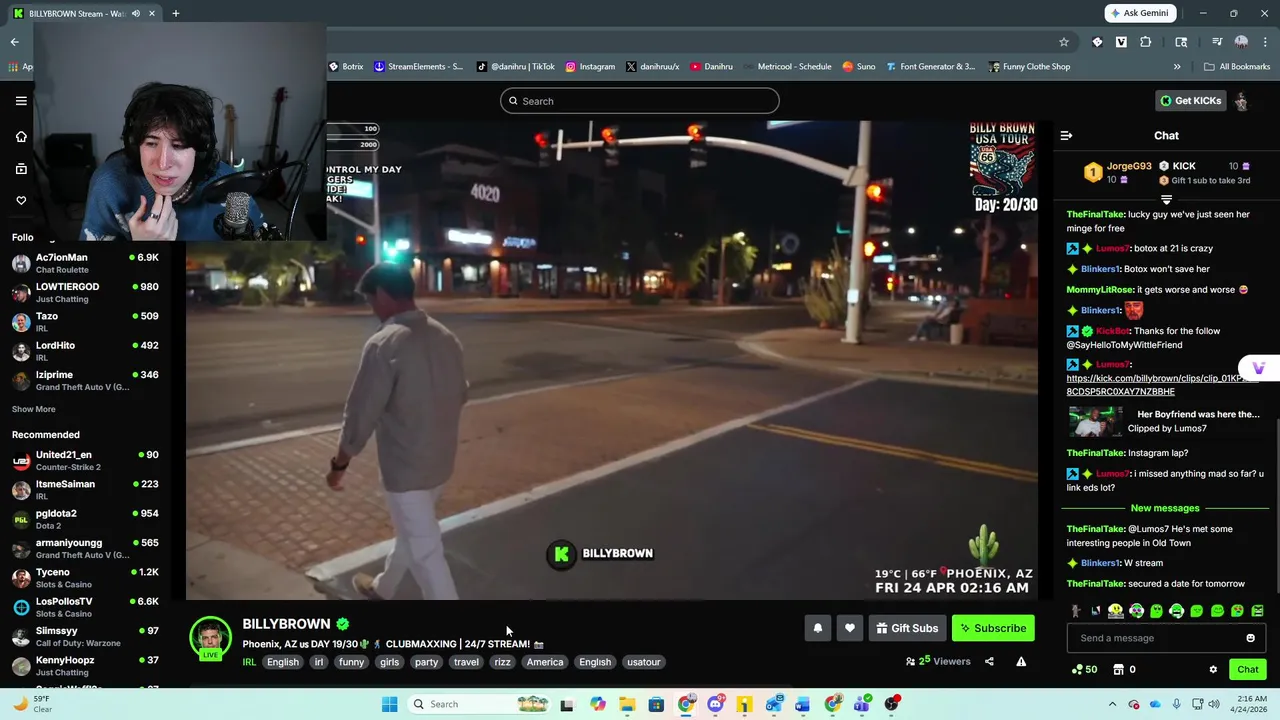1280x720 pixels.
Task: Select the 'funny' stream tag
Action: 351,662
